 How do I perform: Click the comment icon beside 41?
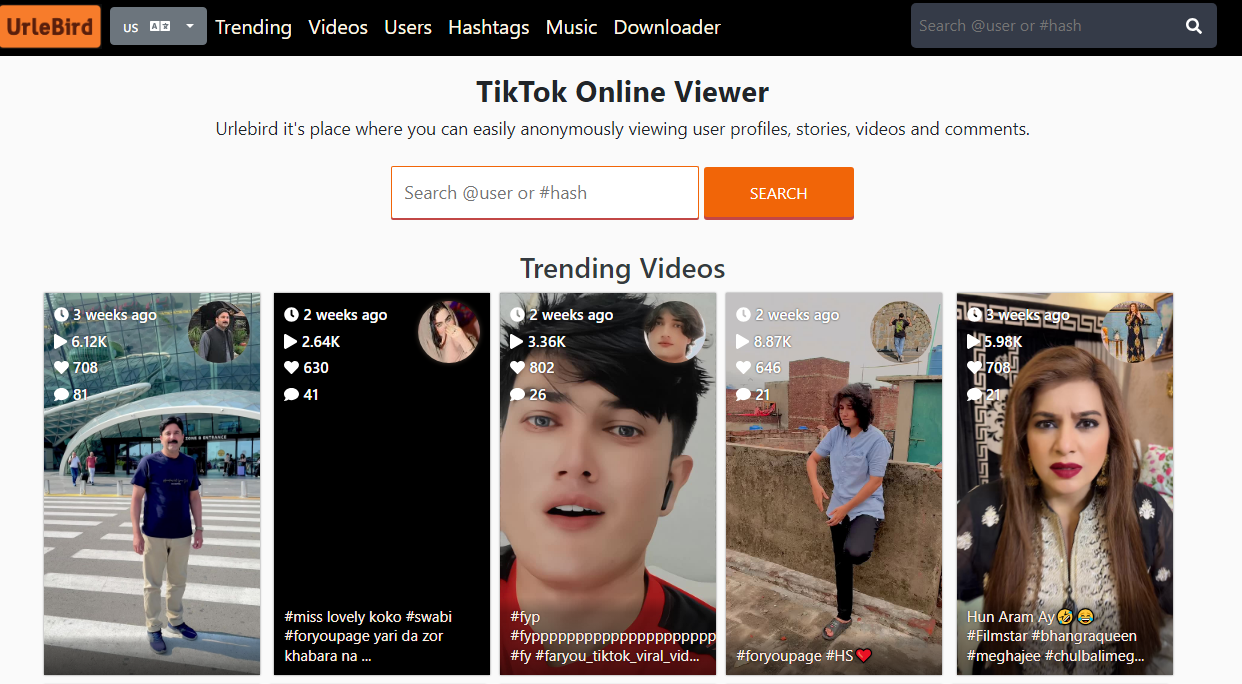click(x=291, y=395)
